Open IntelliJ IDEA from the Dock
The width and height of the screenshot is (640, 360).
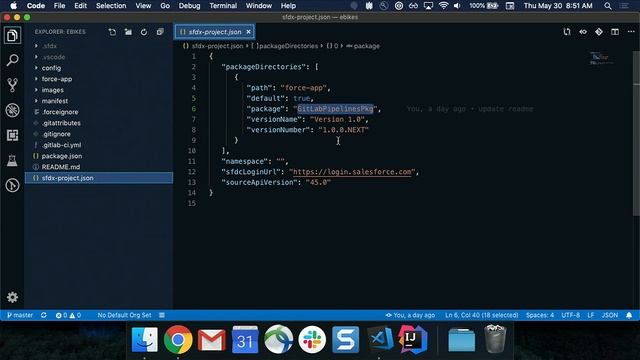point(413,339)
